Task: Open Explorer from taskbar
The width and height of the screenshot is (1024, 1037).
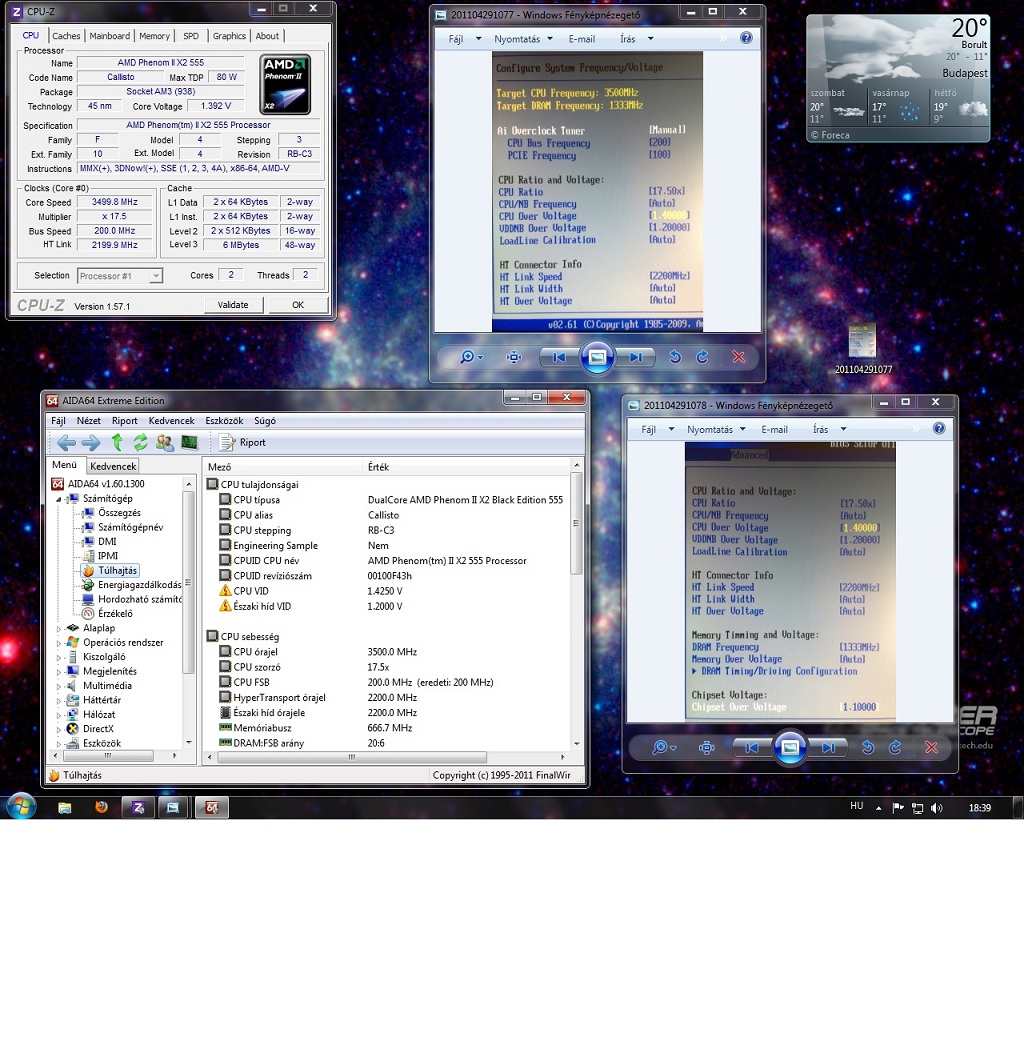Action: (64, 808)
